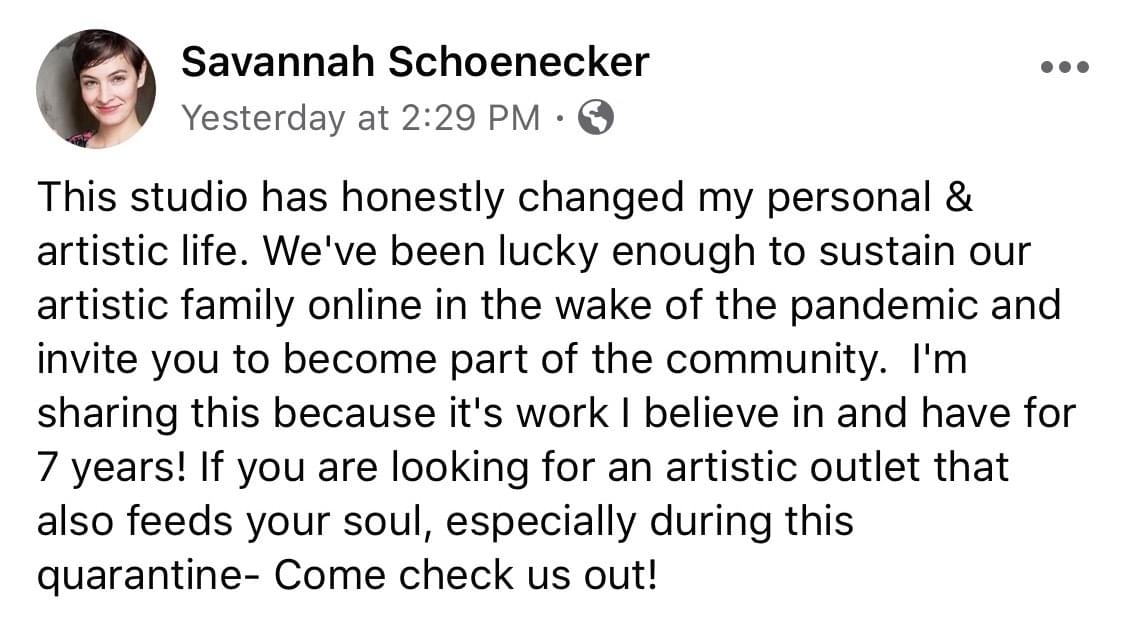Click the ampersand after "personal"

point(959,198)
